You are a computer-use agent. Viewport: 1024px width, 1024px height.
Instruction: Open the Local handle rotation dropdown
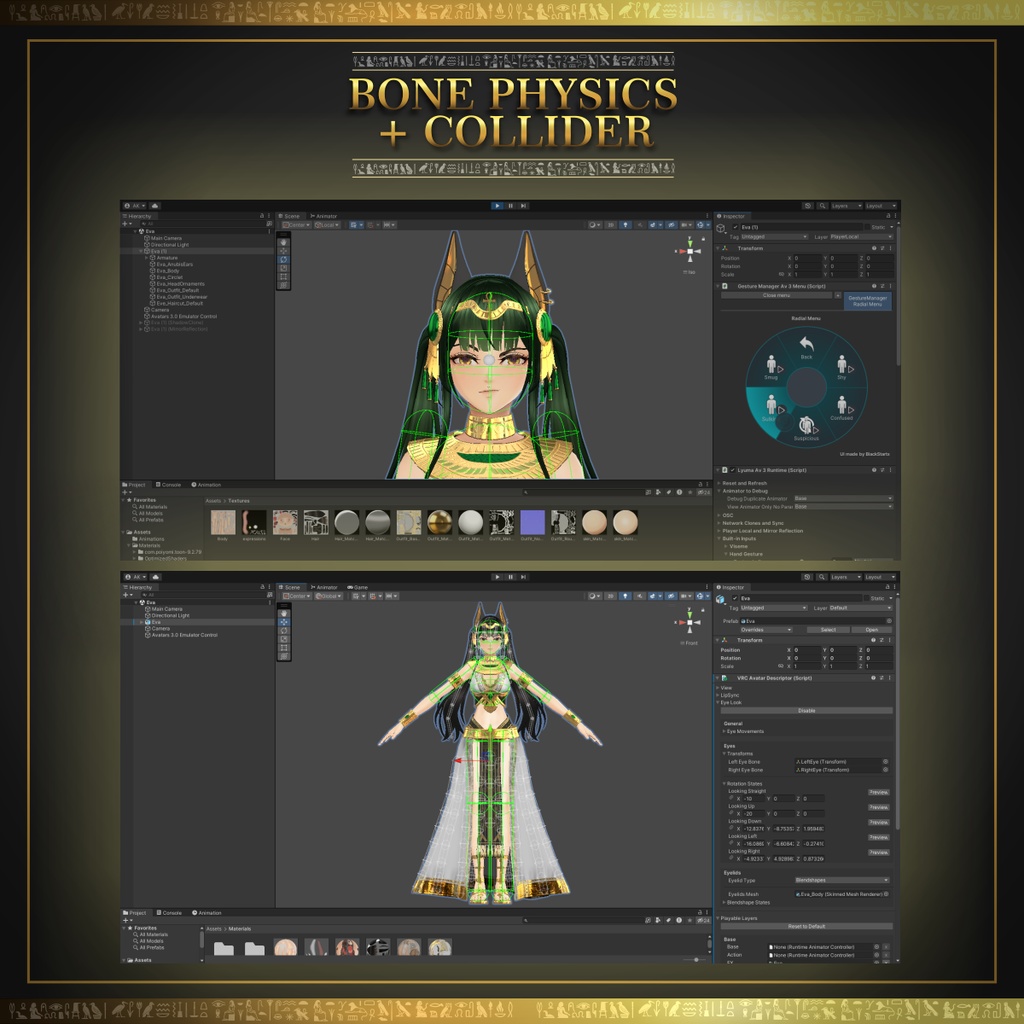[327, 225]
